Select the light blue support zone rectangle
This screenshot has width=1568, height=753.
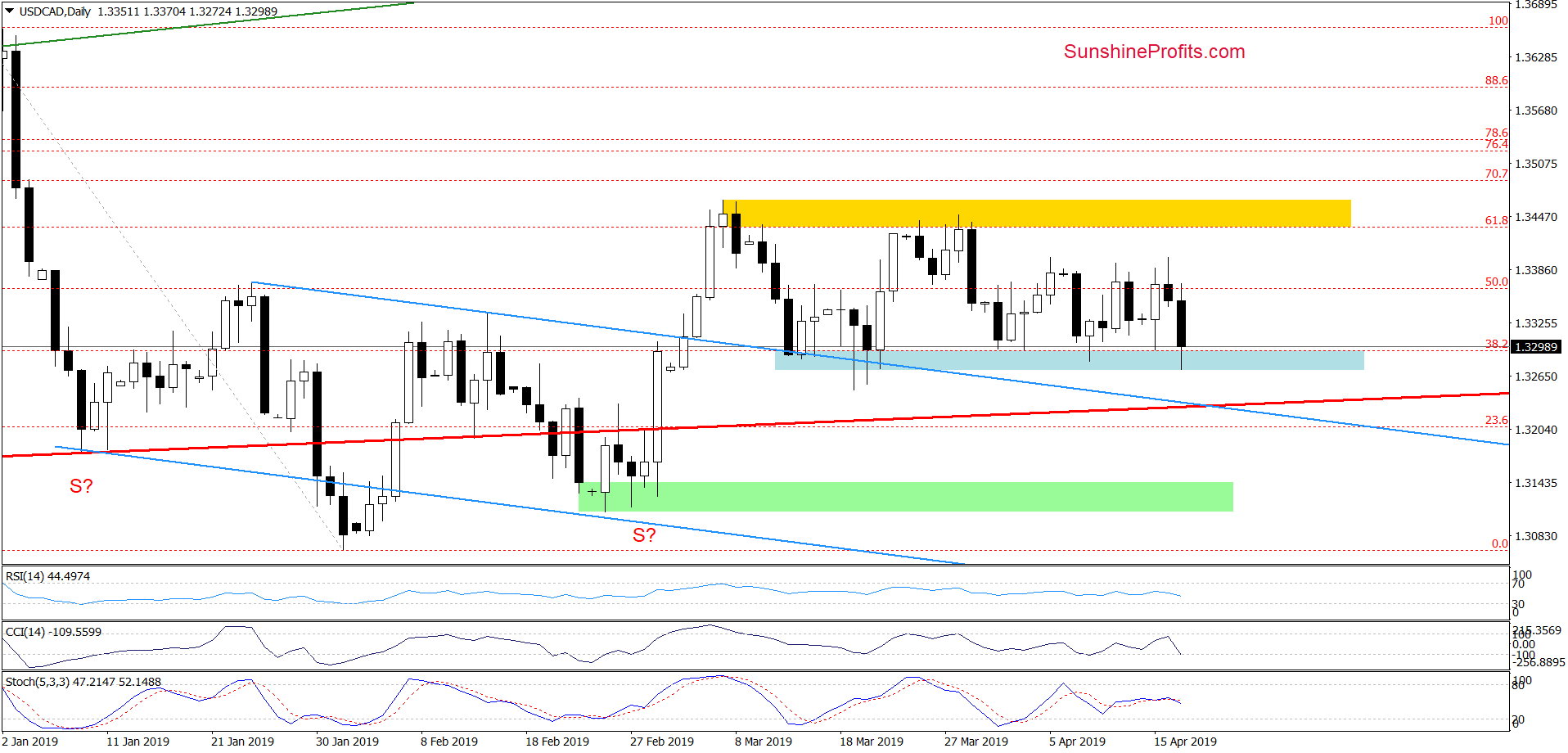click(1070, 360)
